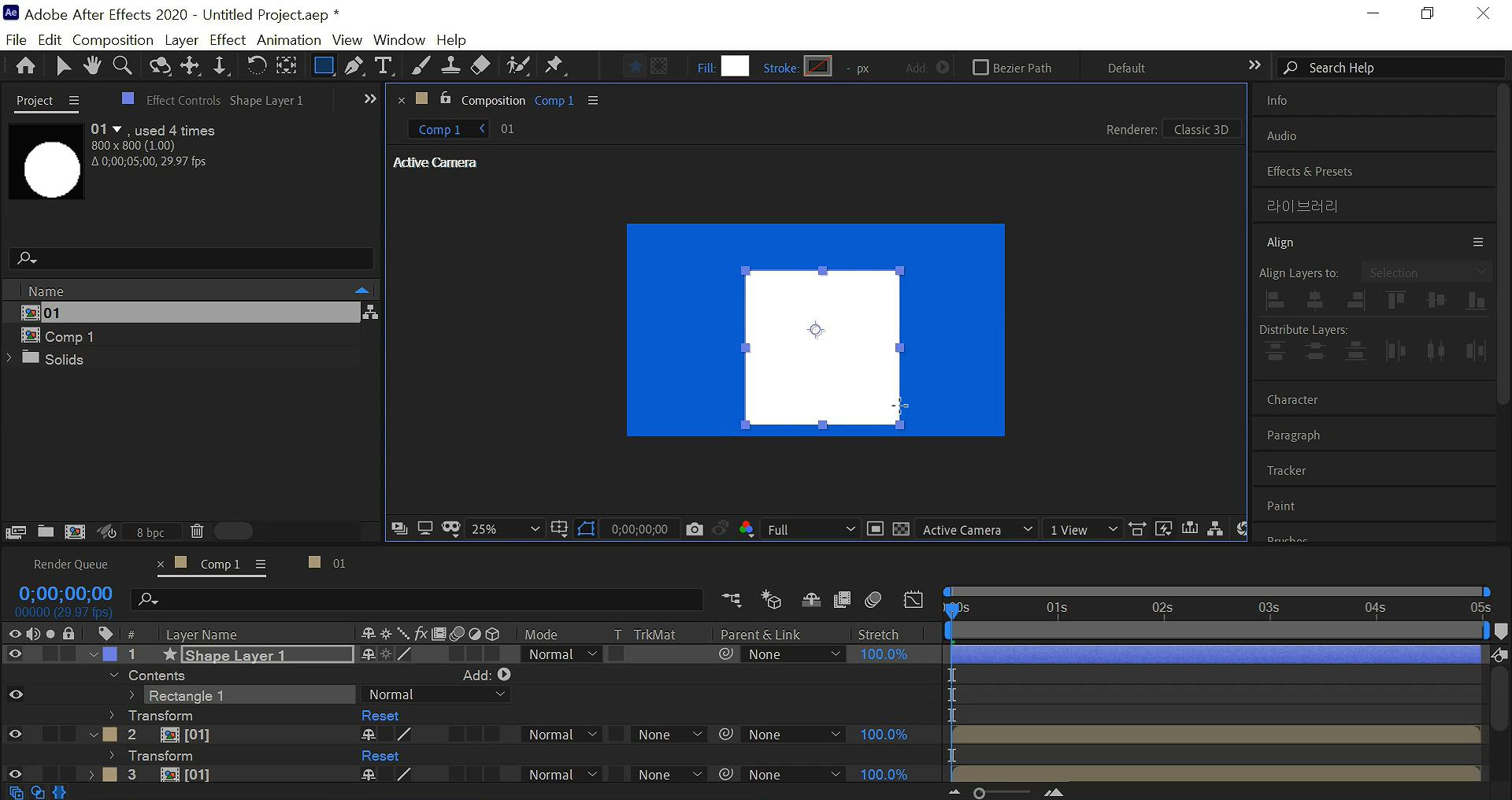Click Reset for Shape Layer 1 Transform
This screenshot has height=800, width=1512.
click(380, 716)
